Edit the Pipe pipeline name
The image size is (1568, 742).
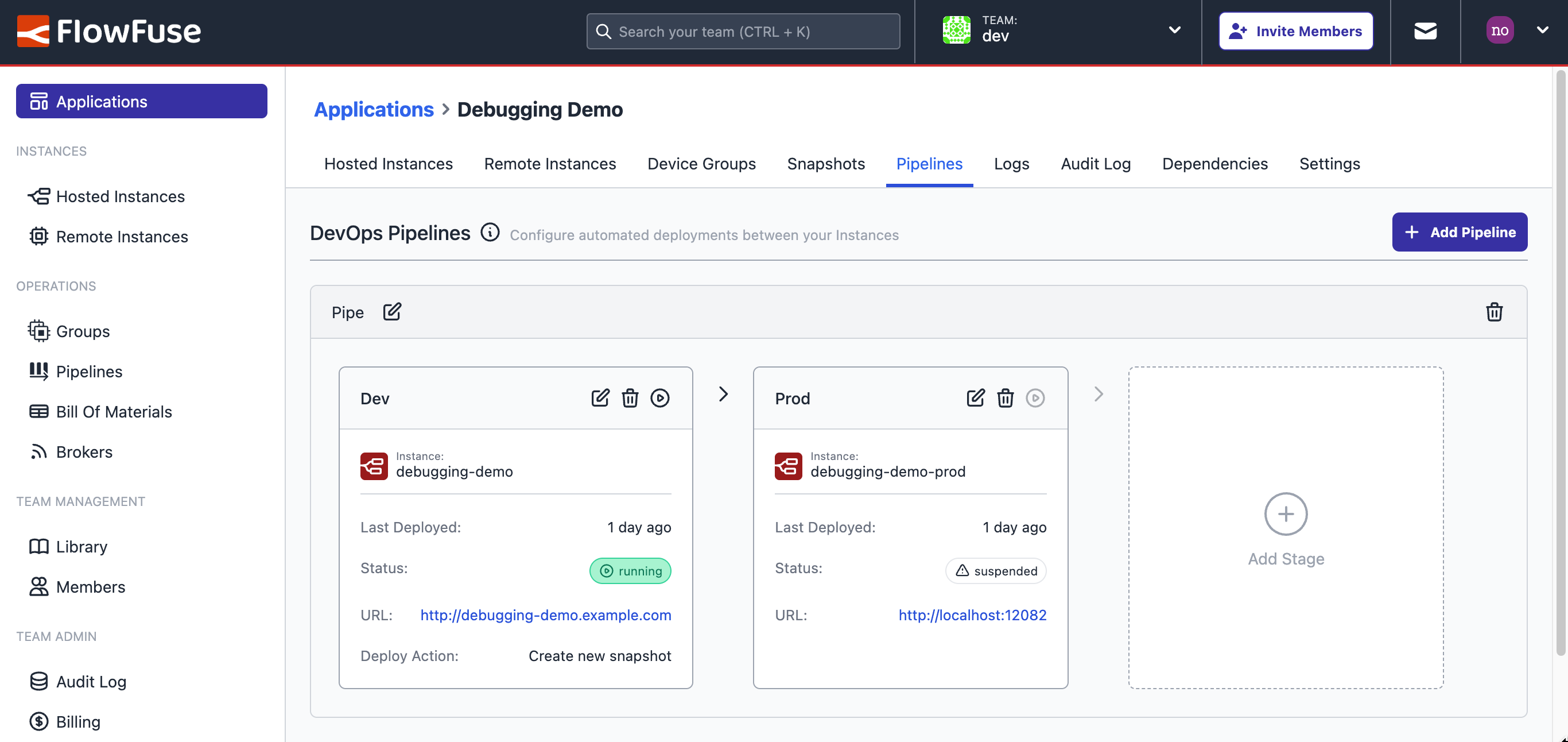click(392, 312)
